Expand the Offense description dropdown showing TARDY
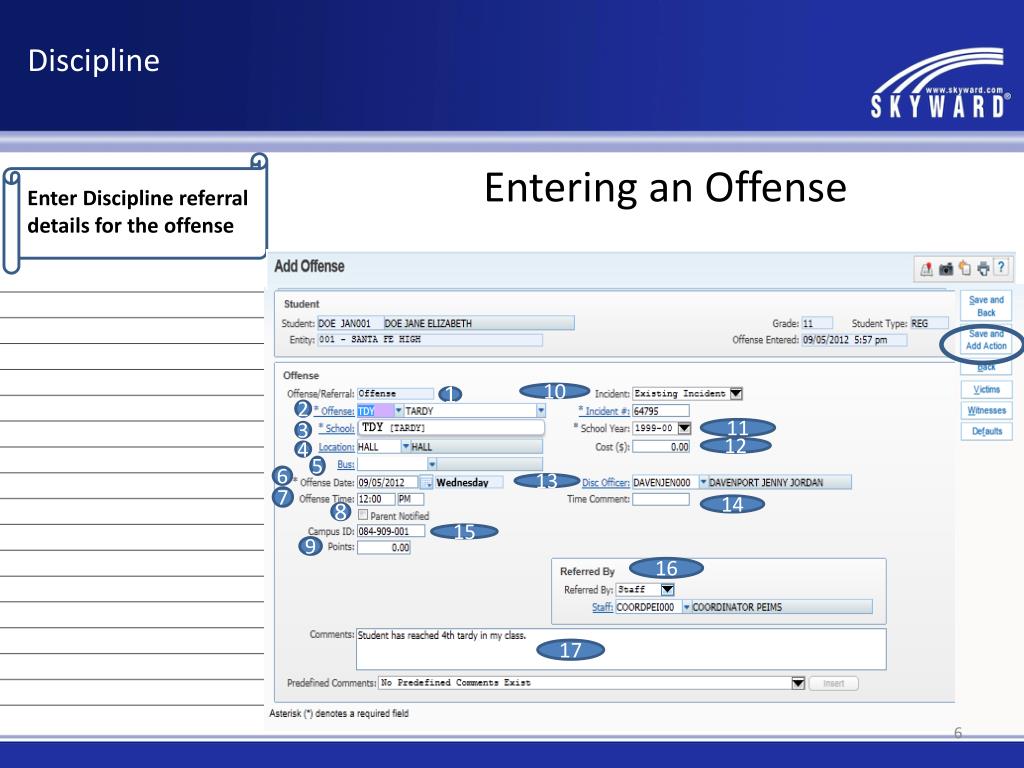 tap(541, 411)
